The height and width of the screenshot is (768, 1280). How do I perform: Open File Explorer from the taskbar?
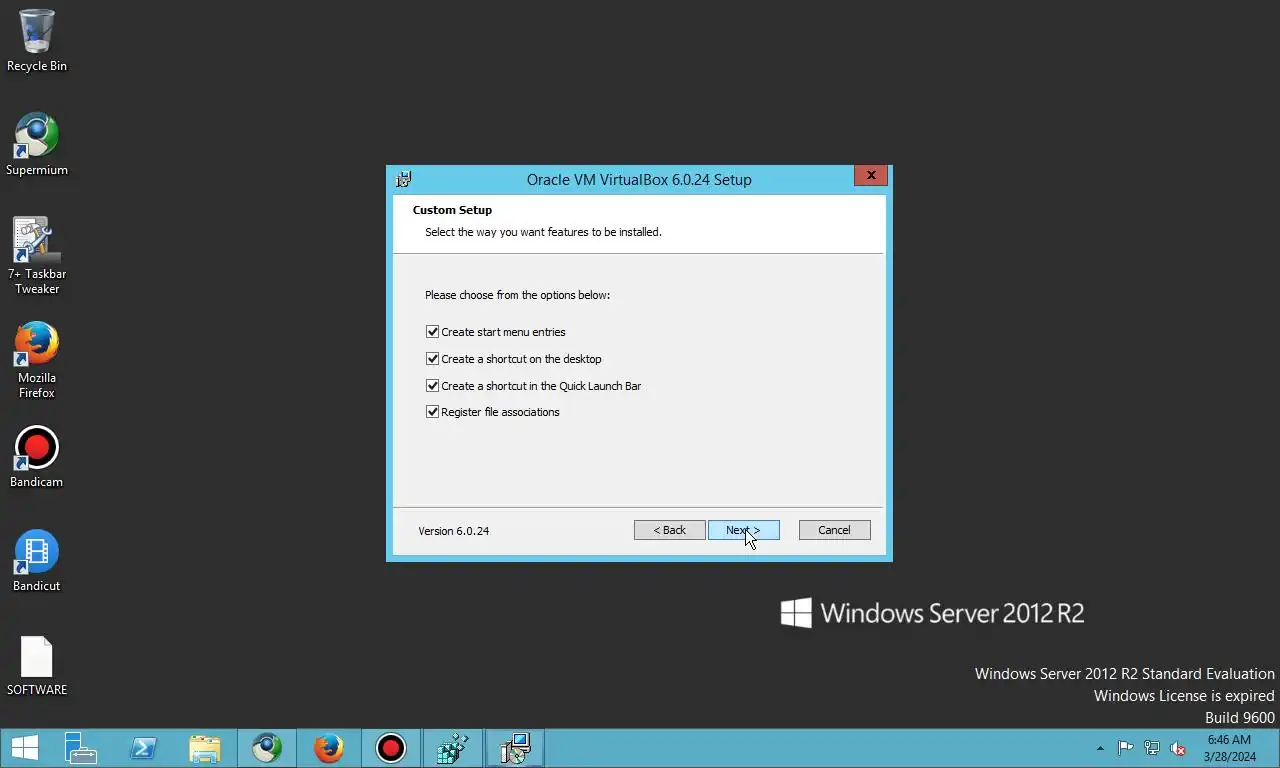tap(205, 748)
